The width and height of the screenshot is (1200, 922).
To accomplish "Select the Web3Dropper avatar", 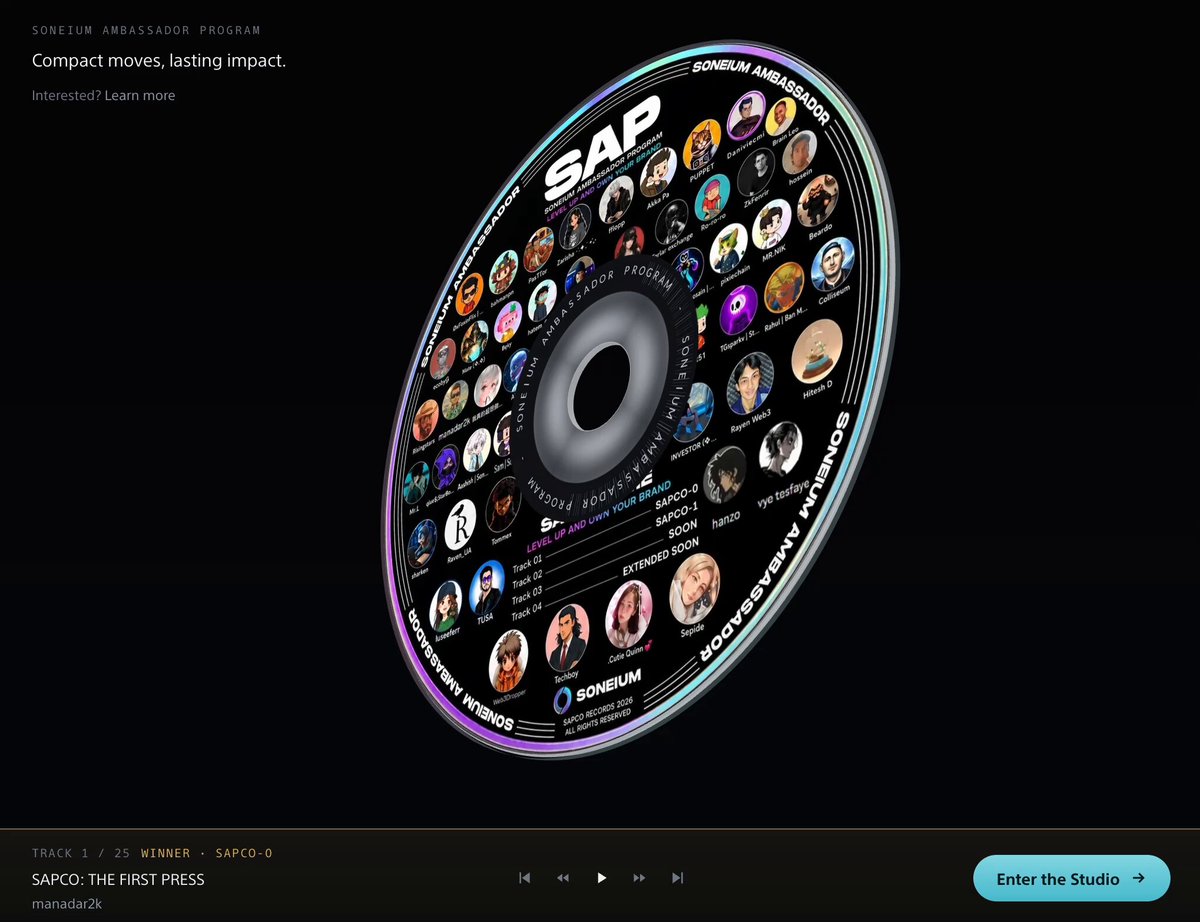I will tap(508, 661).
